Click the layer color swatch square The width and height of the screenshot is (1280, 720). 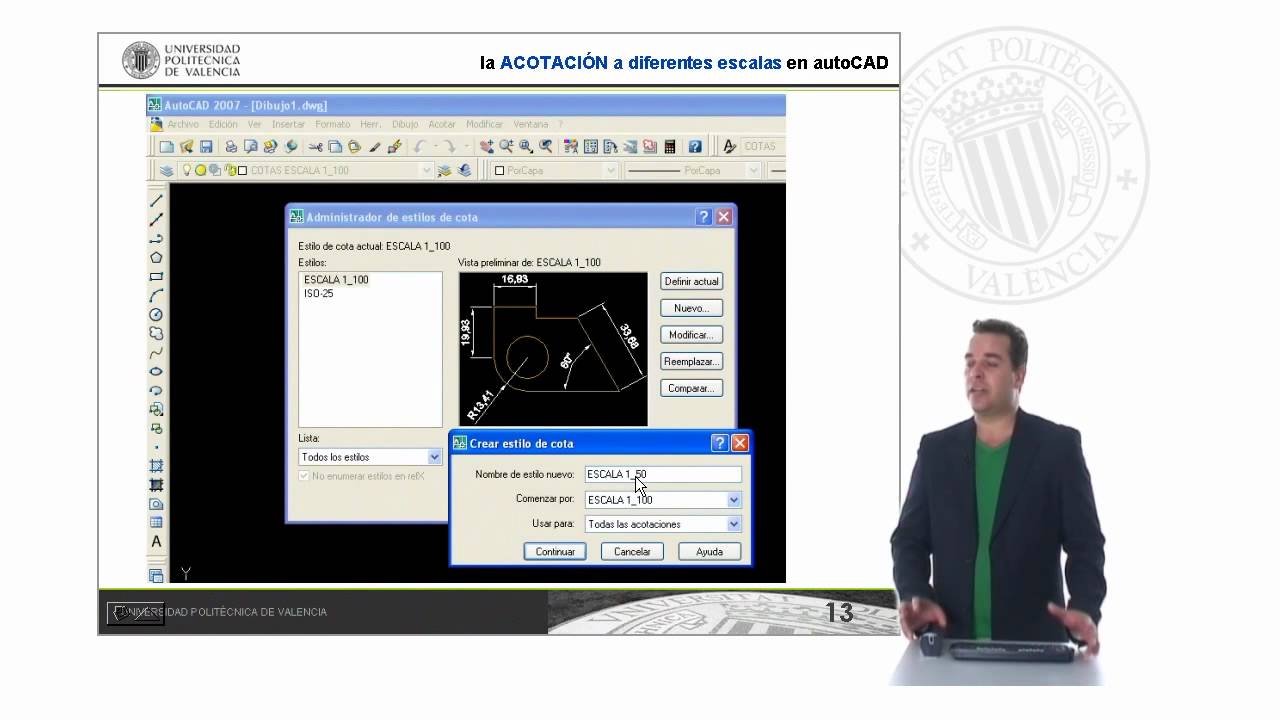tap(242, 170)
